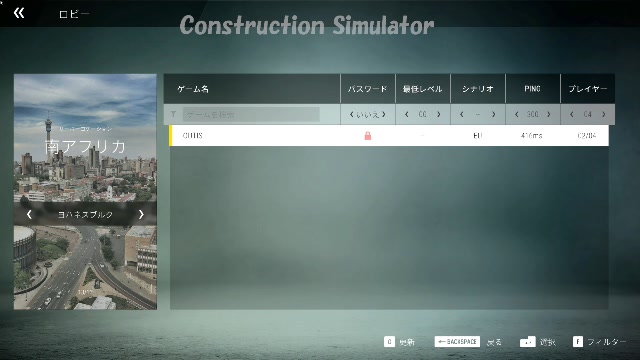
Task: Cycle password filter right from いいえ
Action: pos(383,115)
